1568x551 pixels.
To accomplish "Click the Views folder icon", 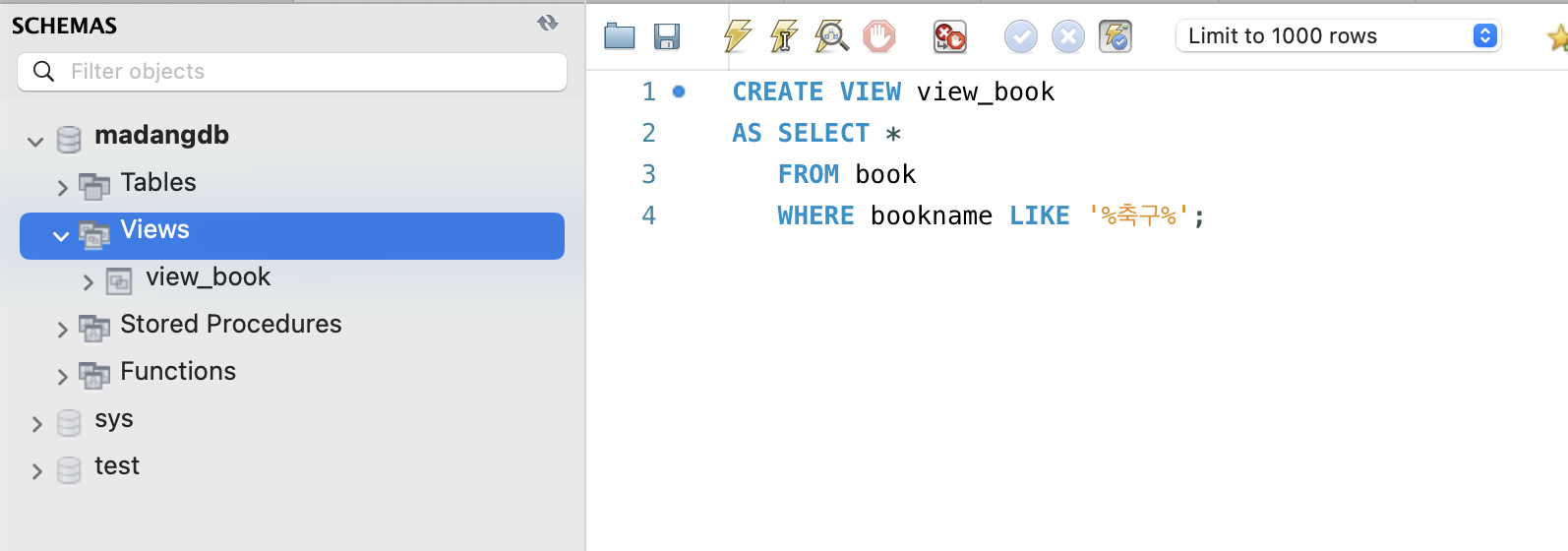I will [94, 235].
